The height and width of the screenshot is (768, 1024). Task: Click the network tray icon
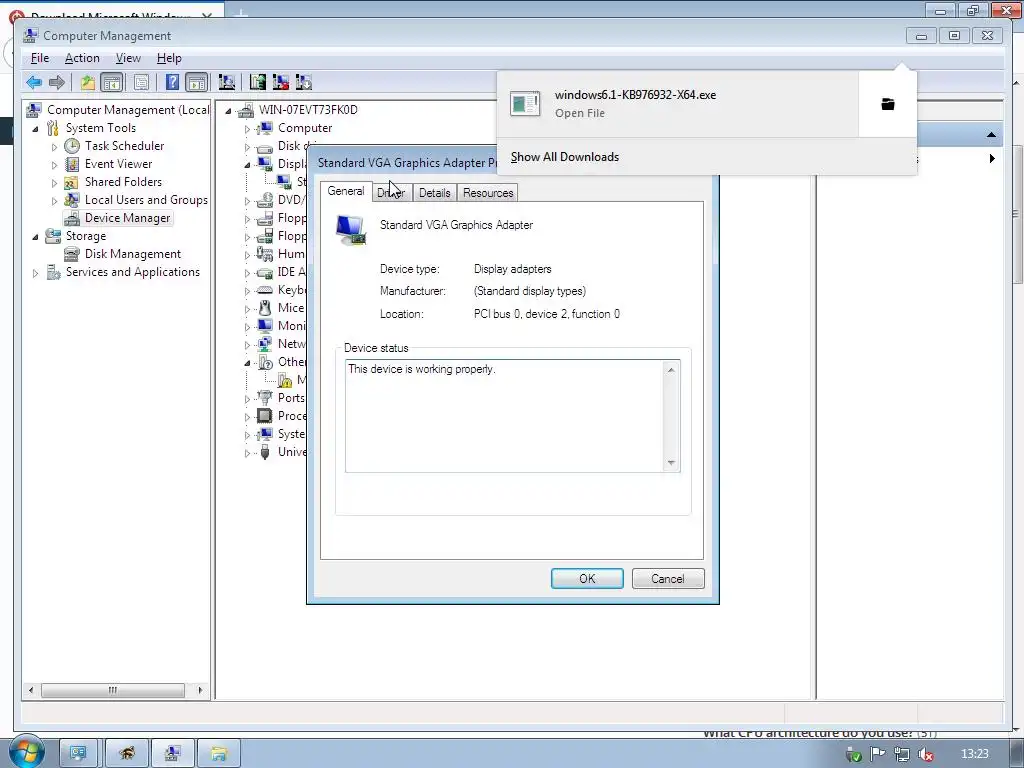click(x=902, y=754)
